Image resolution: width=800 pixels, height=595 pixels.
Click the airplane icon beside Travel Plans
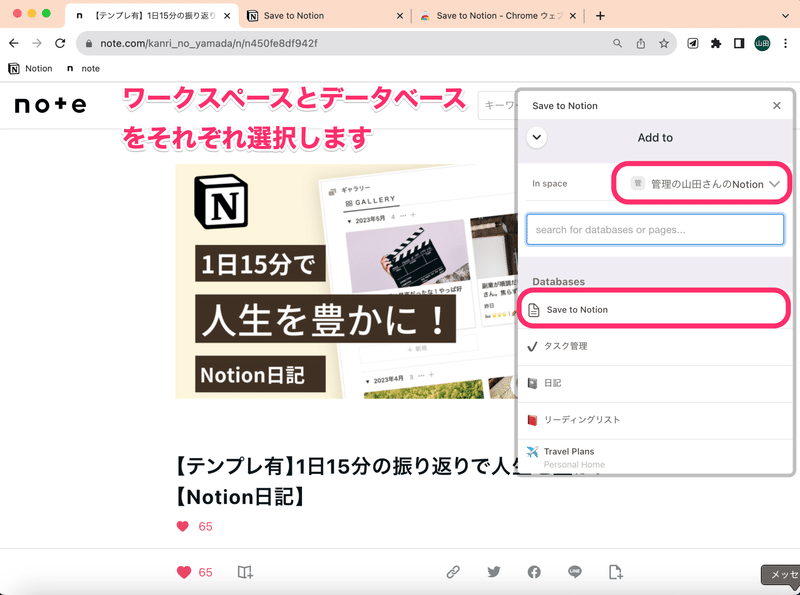coord(532,452)
